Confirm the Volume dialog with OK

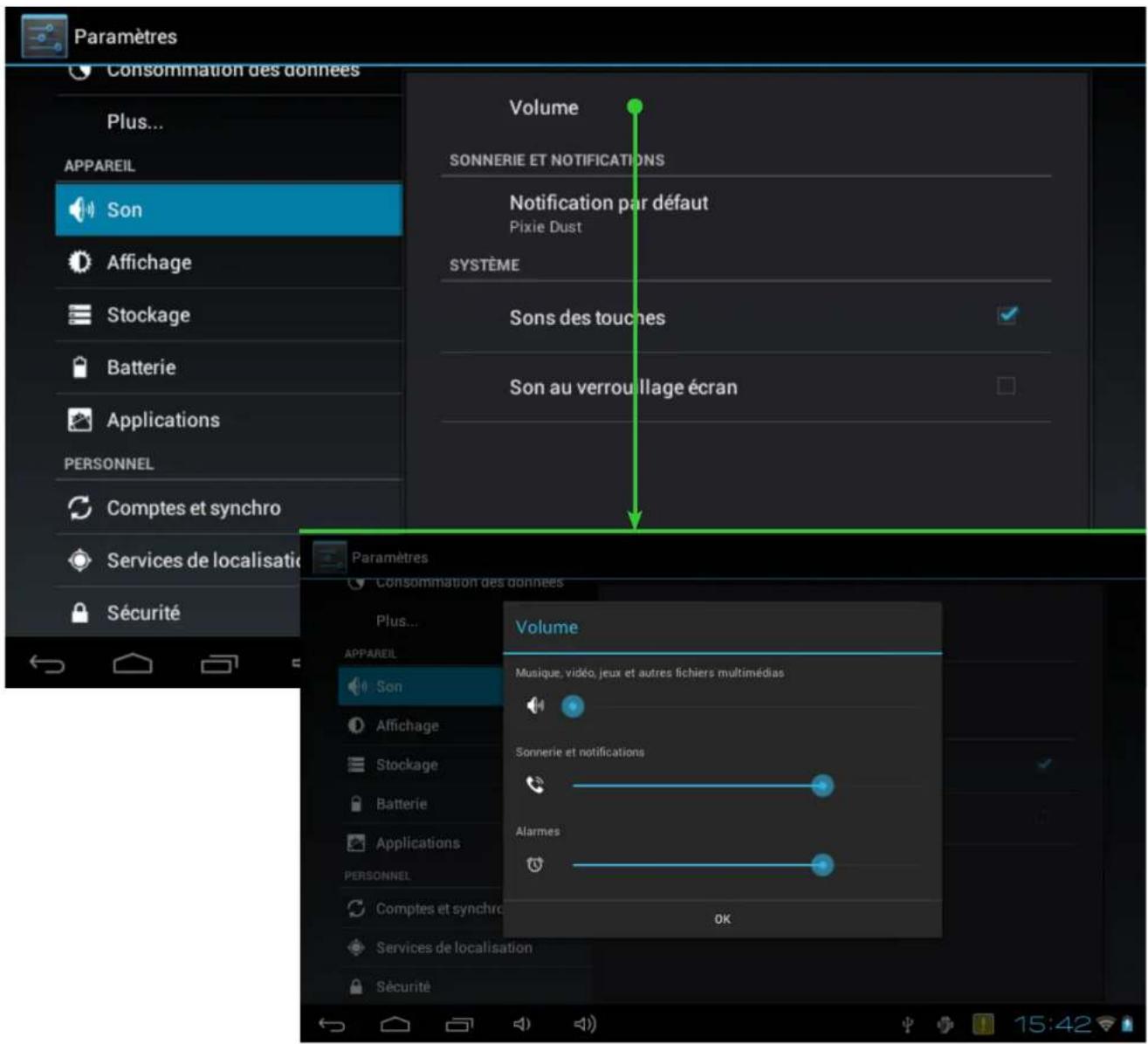click(722, 919)
